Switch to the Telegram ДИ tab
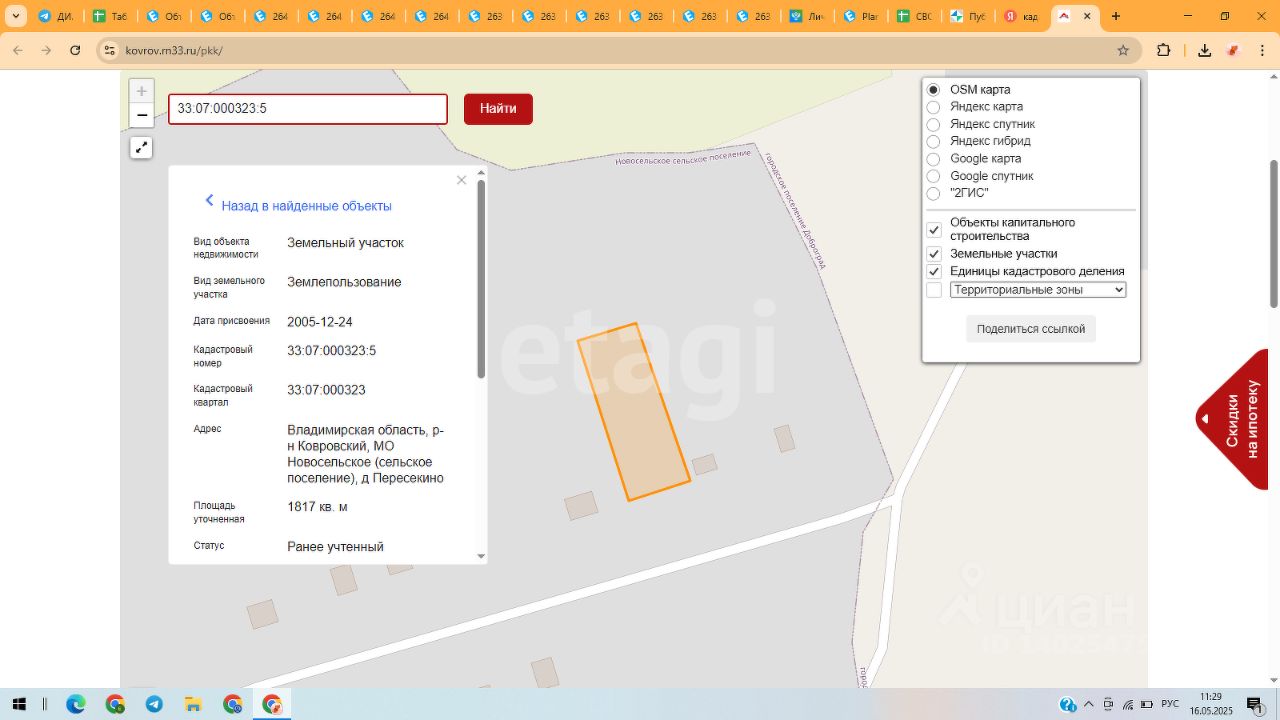 click(x=55, y=17)
